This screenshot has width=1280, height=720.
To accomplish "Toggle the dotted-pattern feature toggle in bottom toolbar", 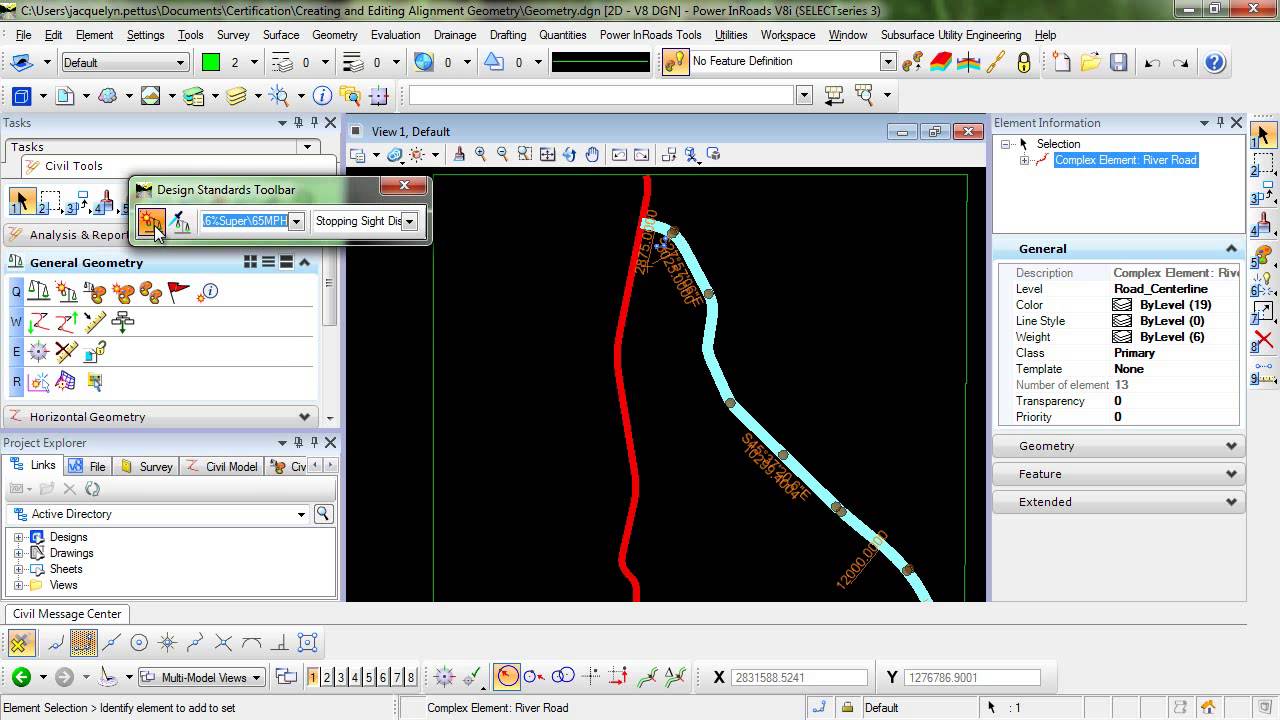I will pos(83,643).
